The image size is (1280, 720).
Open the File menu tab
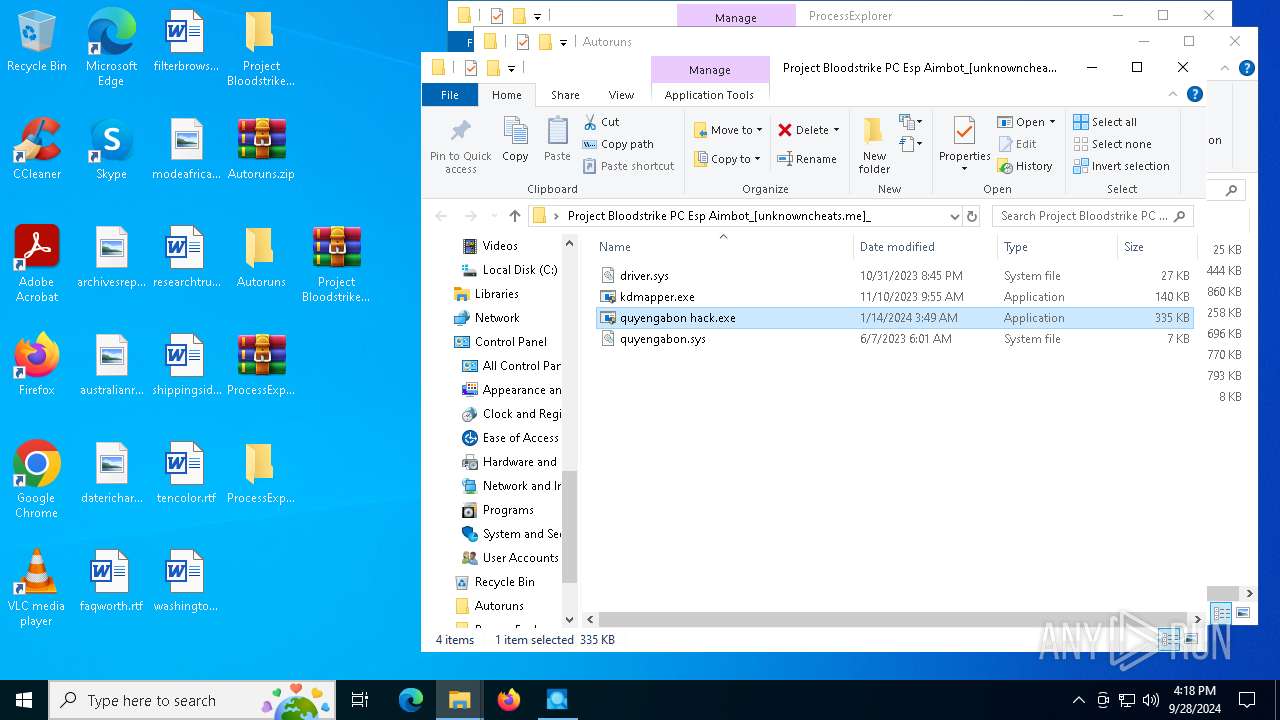[450, 95]
